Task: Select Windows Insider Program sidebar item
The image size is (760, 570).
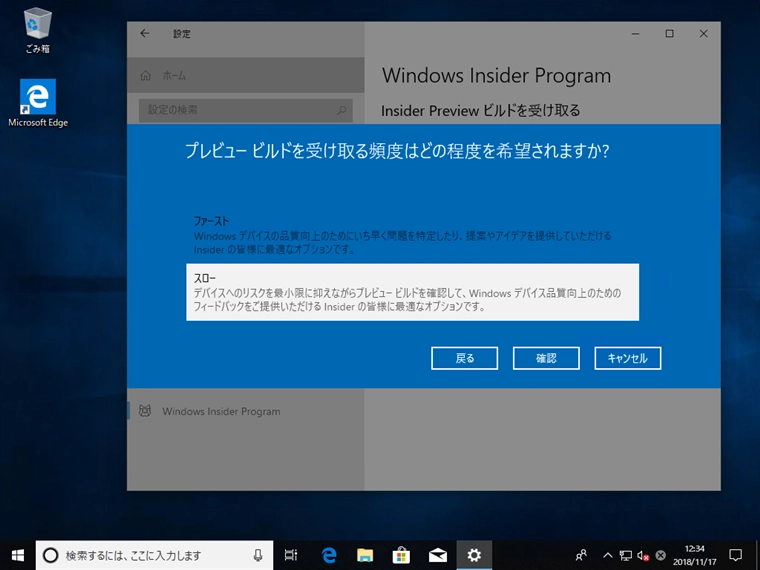Action: pyautogui.click(x=245, y=411)
